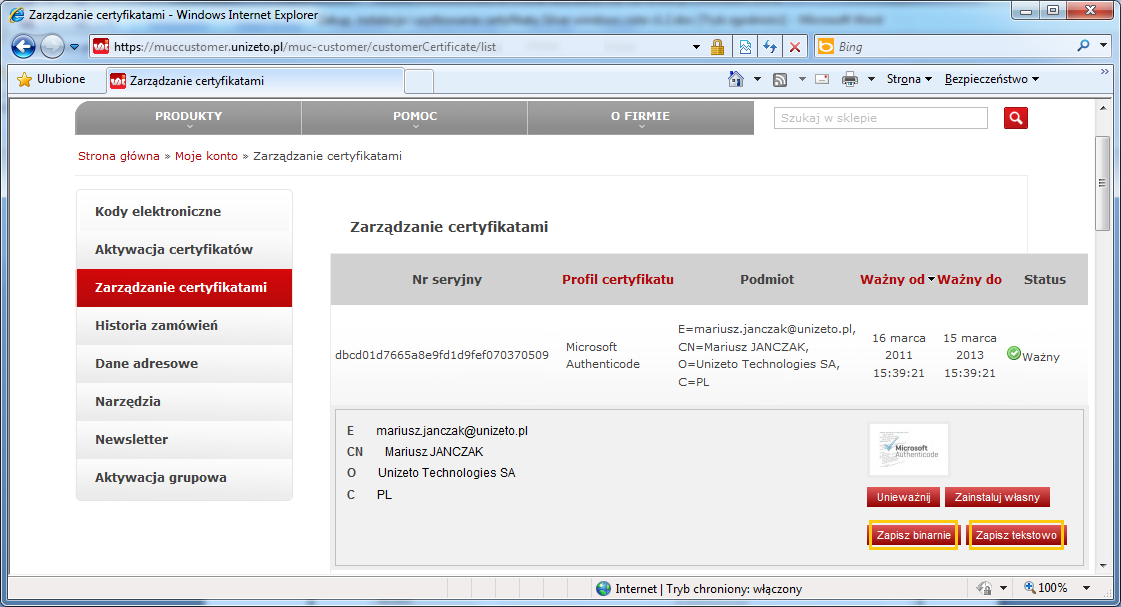Viewport: 1121px width, 607px height.
Task: Click the Microsoft Authenticode profile cell
Action: click(x=603, y=355)
